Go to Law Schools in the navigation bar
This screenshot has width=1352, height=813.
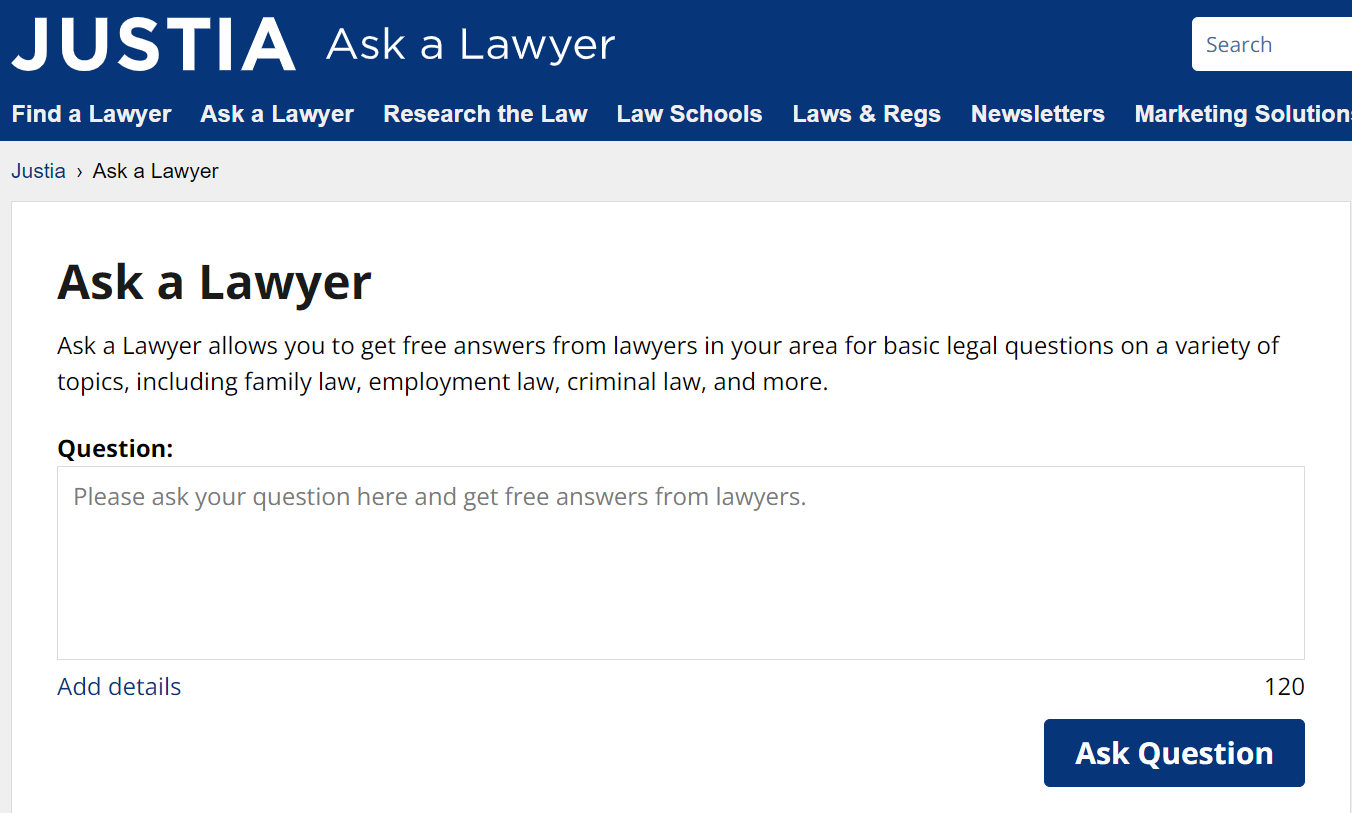click(x=689, y=114)
